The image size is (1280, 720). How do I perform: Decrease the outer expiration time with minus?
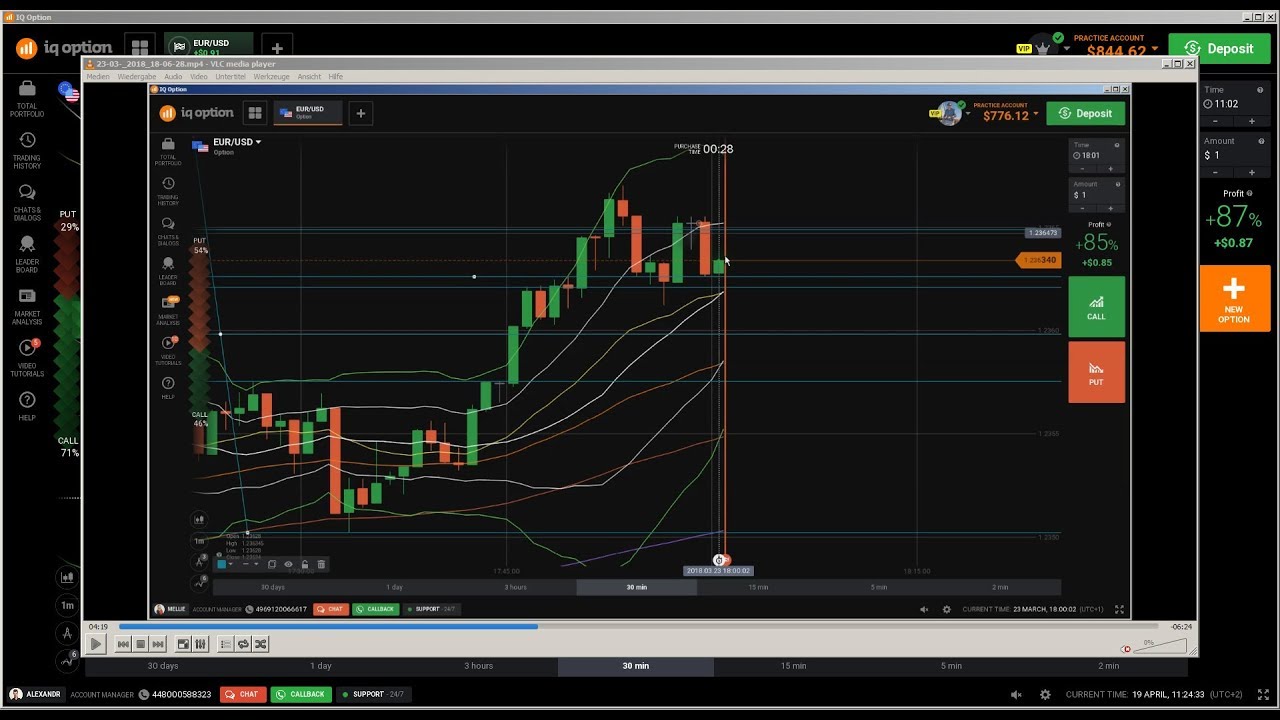pyautogui.click(x=1216, y=121)
